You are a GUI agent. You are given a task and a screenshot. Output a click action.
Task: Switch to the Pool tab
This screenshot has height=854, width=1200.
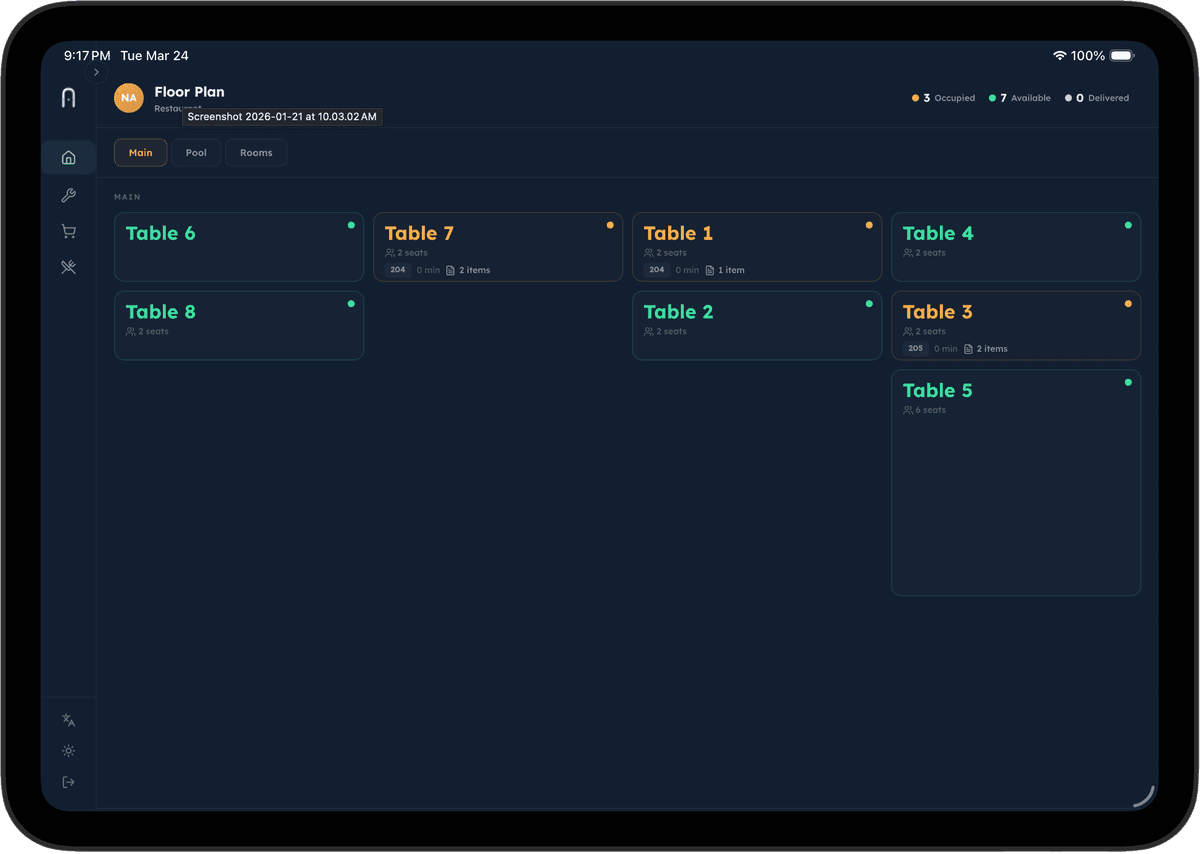click(196, 153)
